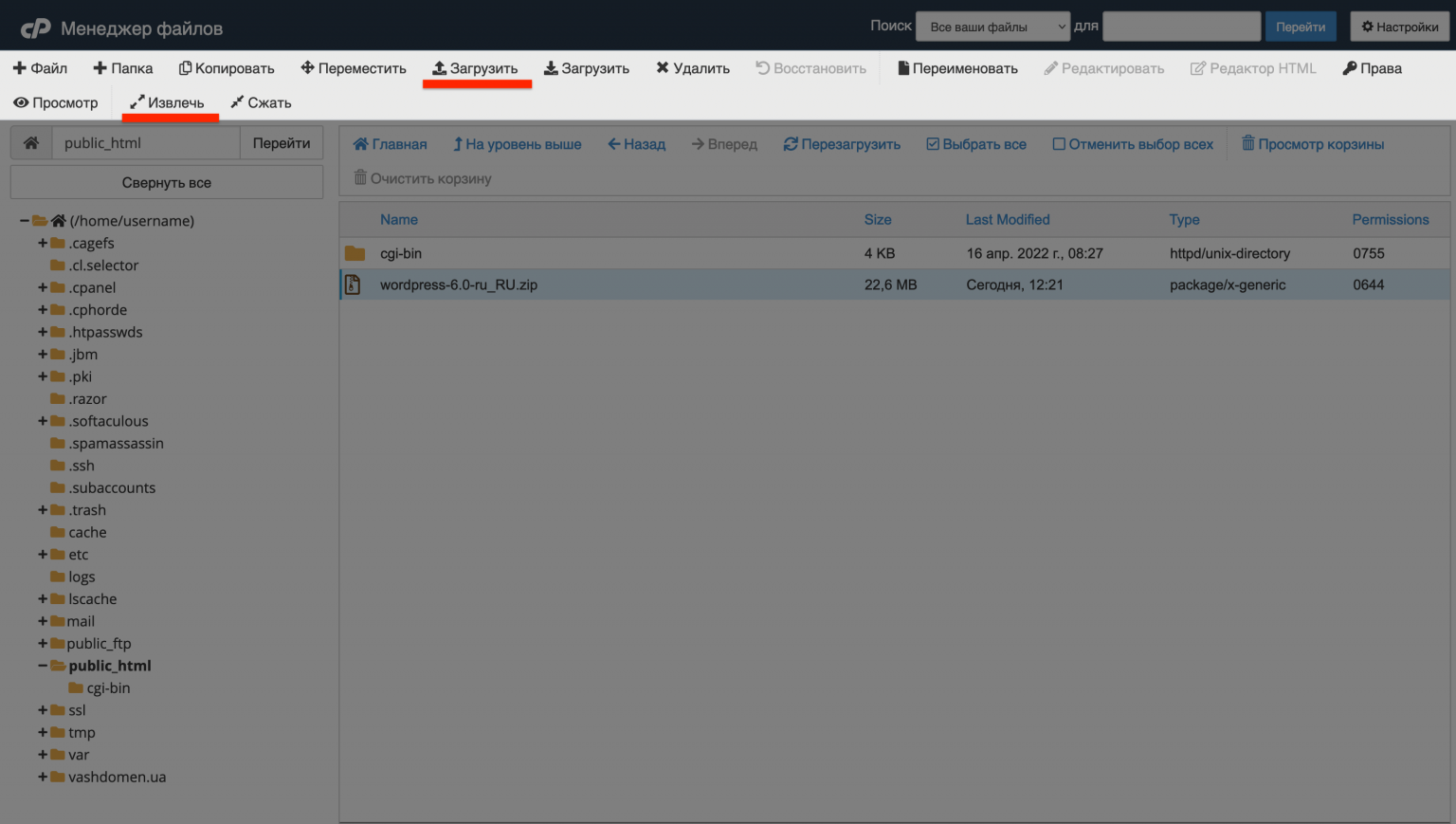Viewport: 1456px width, 824px height.
Task: Sort files by Last Modified column
Action: tap(1007, 220)
